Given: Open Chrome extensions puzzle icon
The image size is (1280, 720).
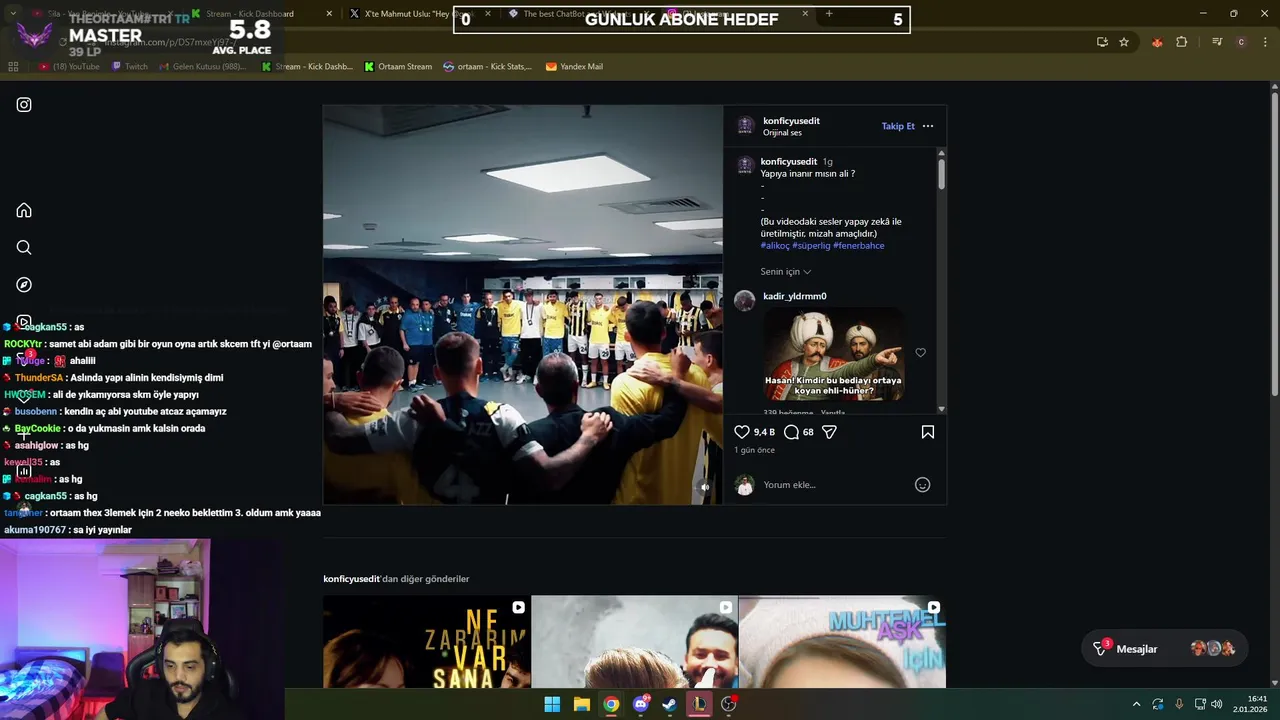Looking at the screenshot, I should click(x=1182, y=42).
